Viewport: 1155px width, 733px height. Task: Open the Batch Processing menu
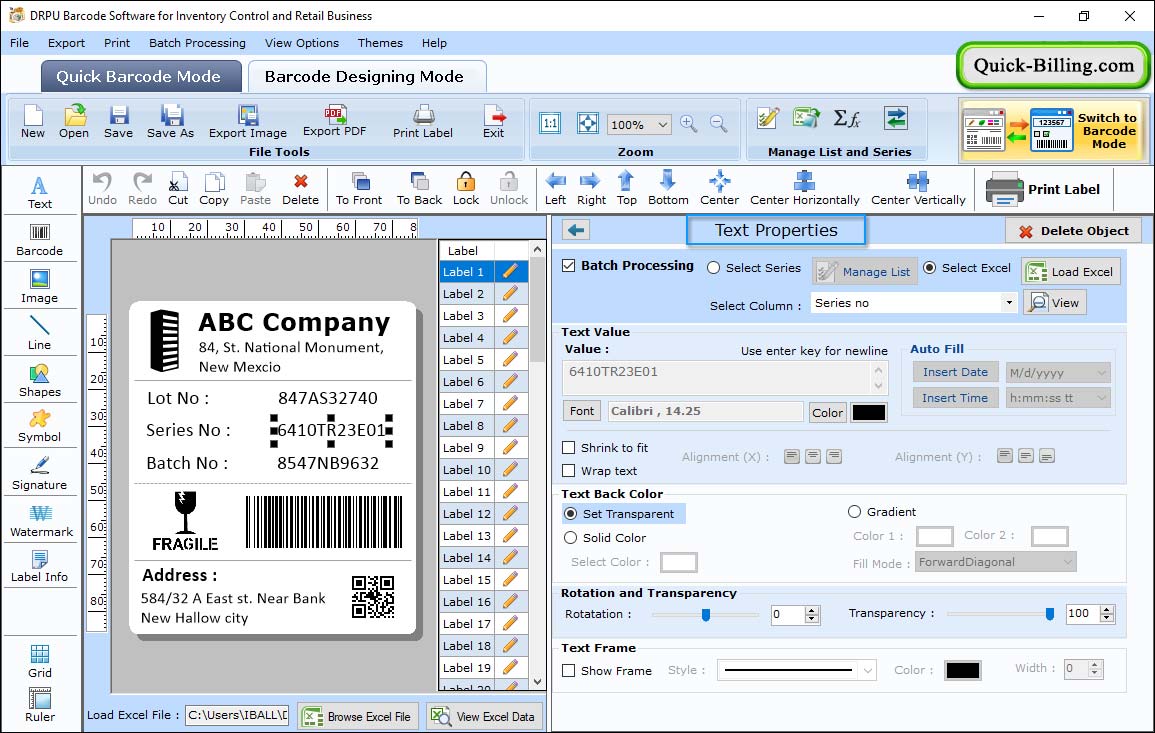coord(197,43)
